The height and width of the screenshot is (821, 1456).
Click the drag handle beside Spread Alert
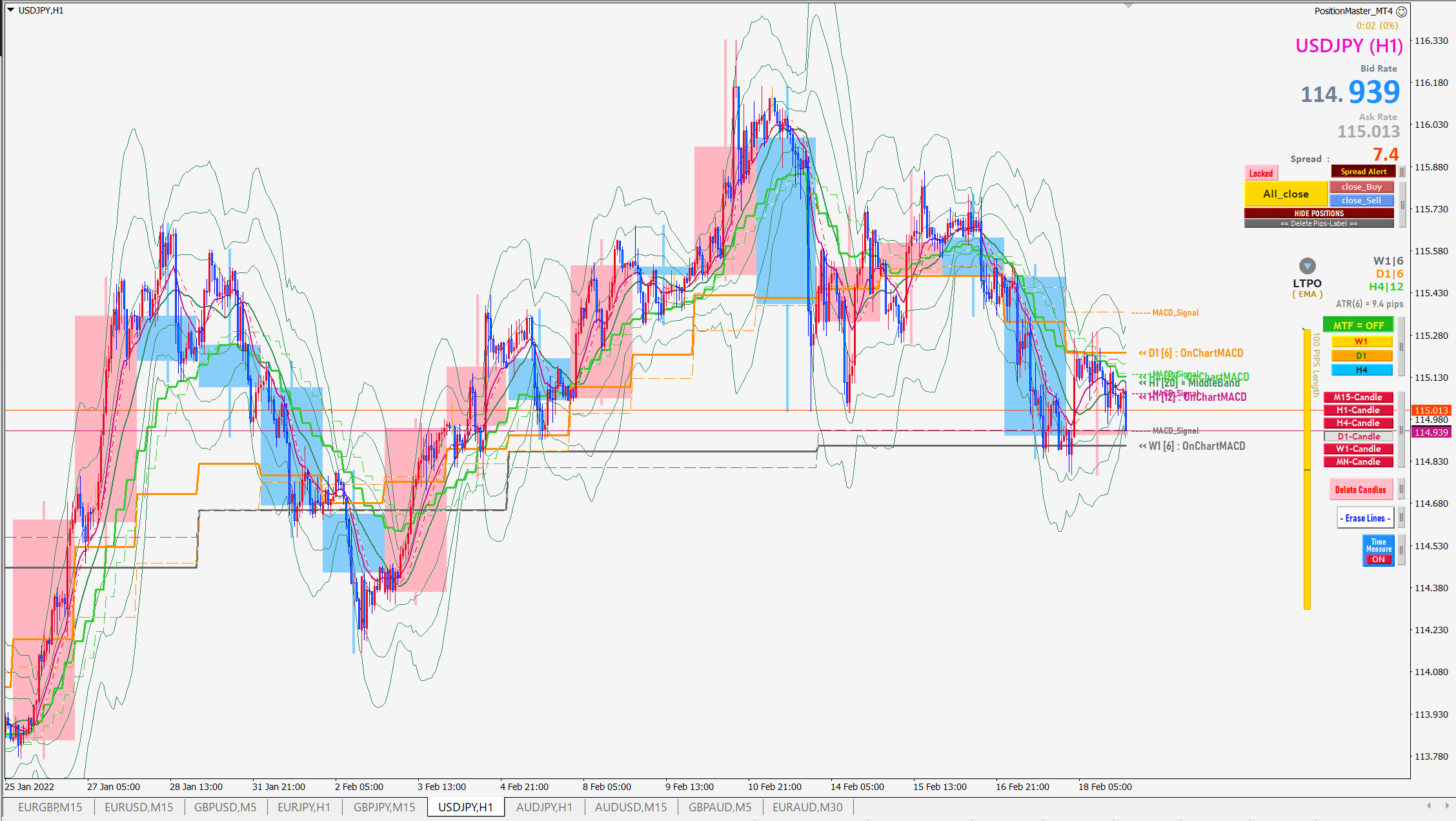tap(1402, 172)
